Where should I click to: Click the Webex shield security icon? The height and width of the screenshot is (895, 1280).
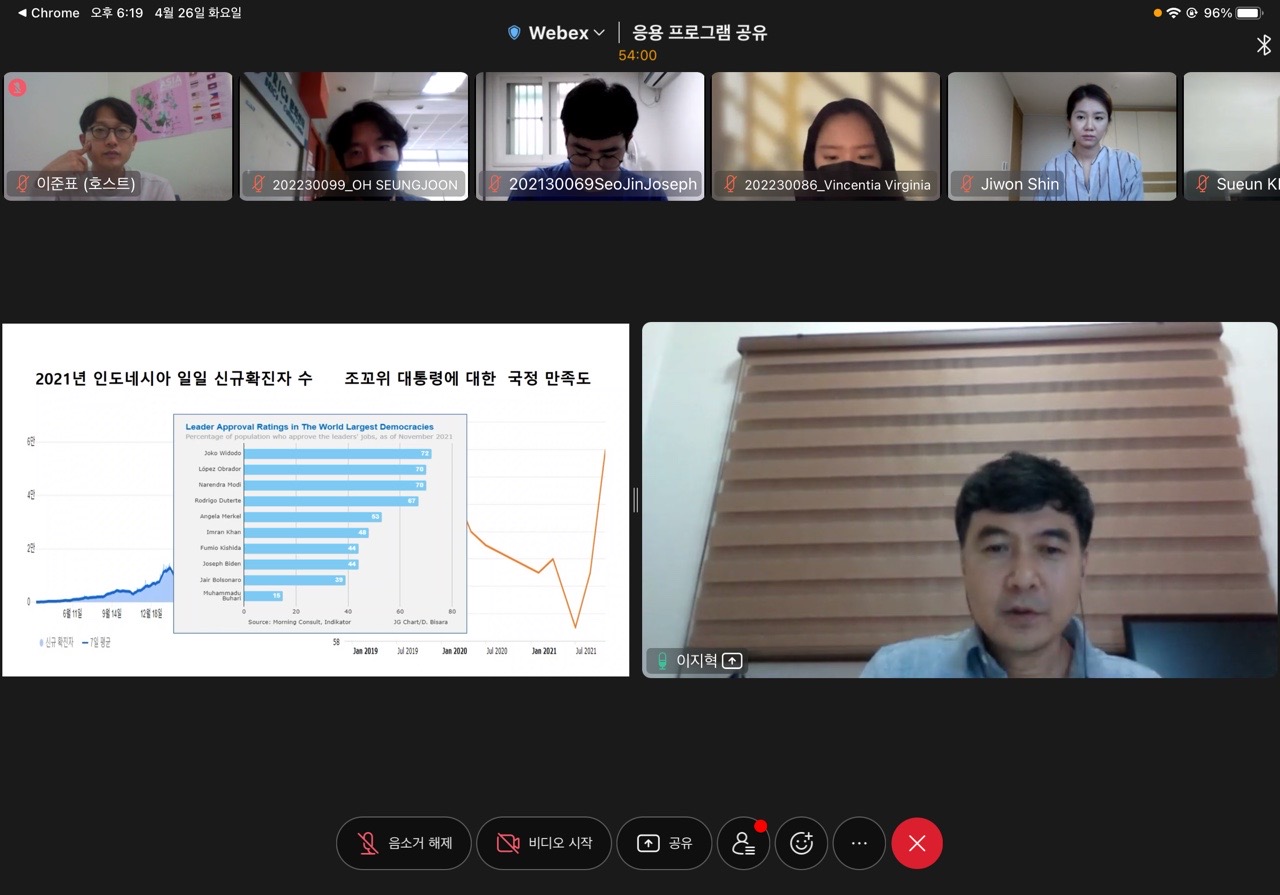click(514, 33)
